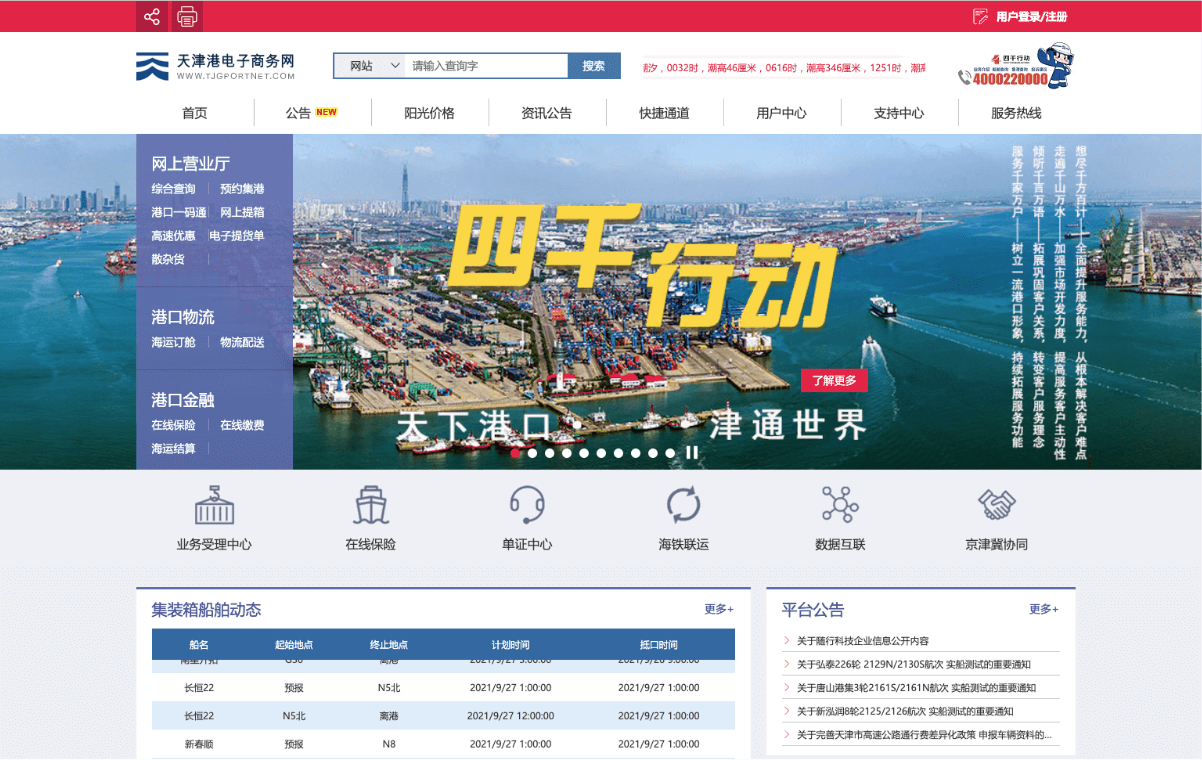Image resolution: width=1202 pixels, height=760 pixels.
Task: Open the 在线保险 ship icon
Action: pos(371,505)
